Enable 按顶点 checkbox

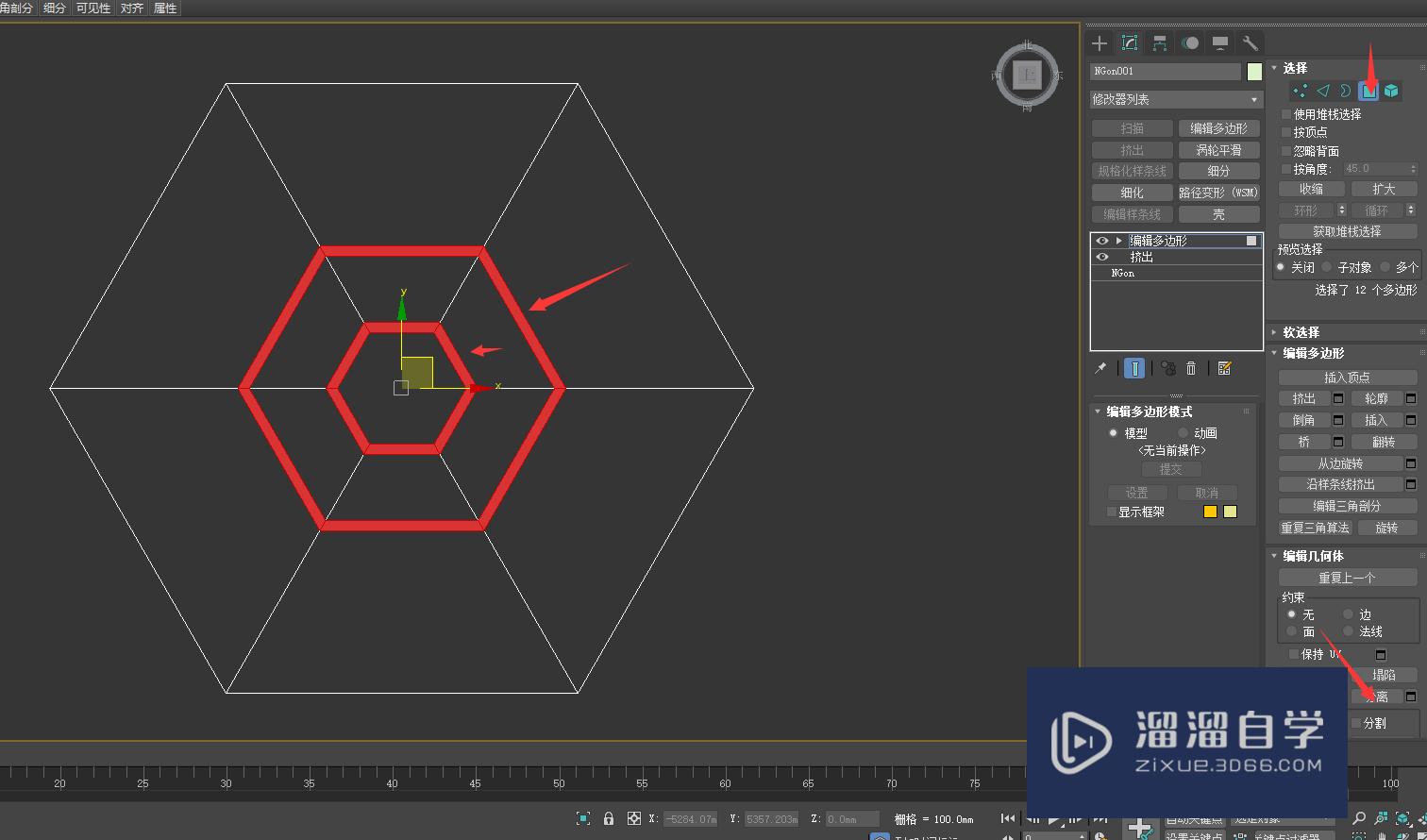pyautogui.click(x=1286, y=132)
